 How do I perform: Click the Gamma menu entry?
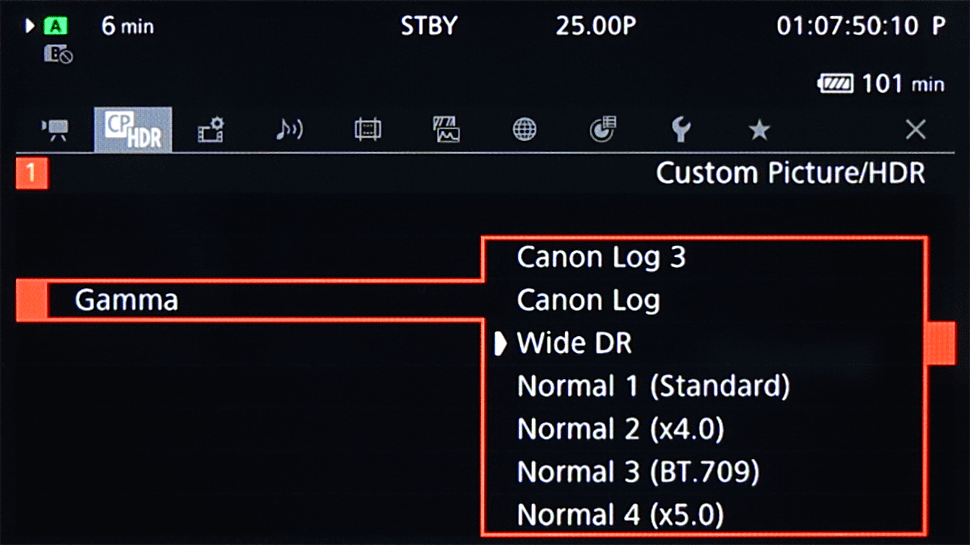250,301
